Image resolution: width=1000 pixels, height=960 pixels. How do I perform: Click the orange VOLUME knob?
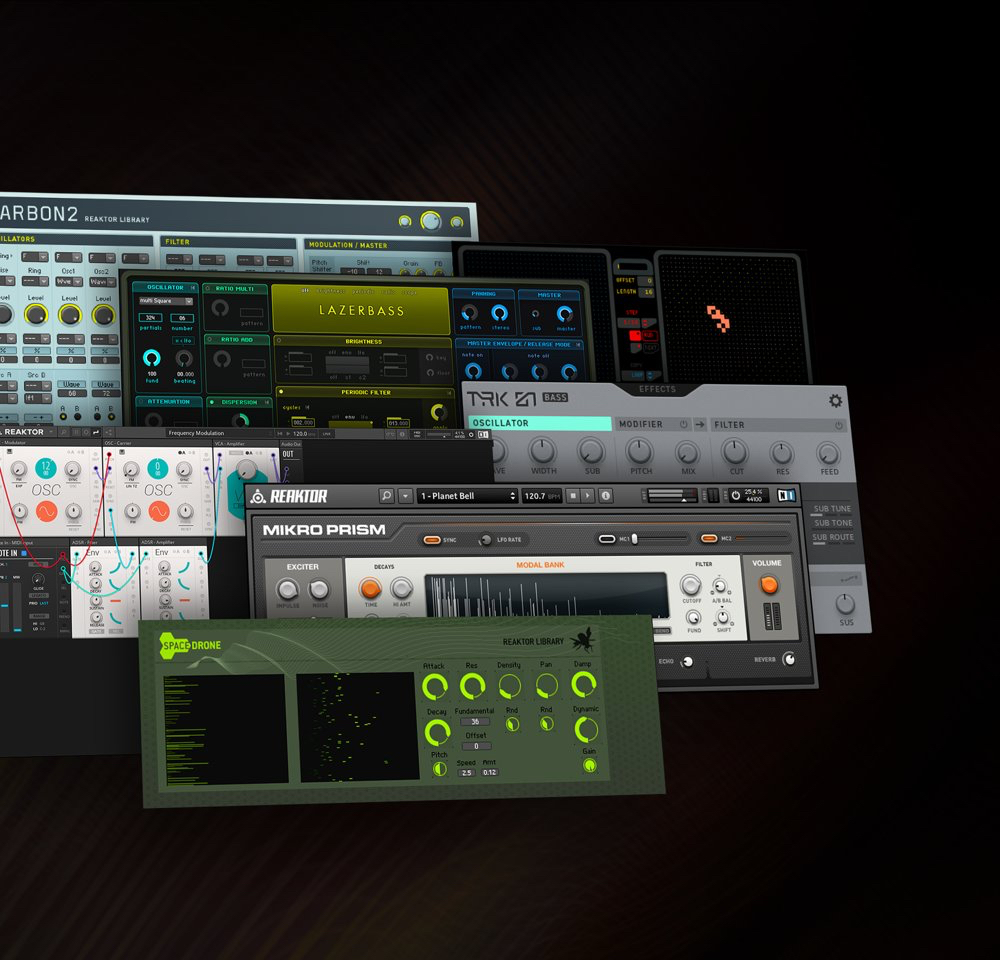point(769,585)
